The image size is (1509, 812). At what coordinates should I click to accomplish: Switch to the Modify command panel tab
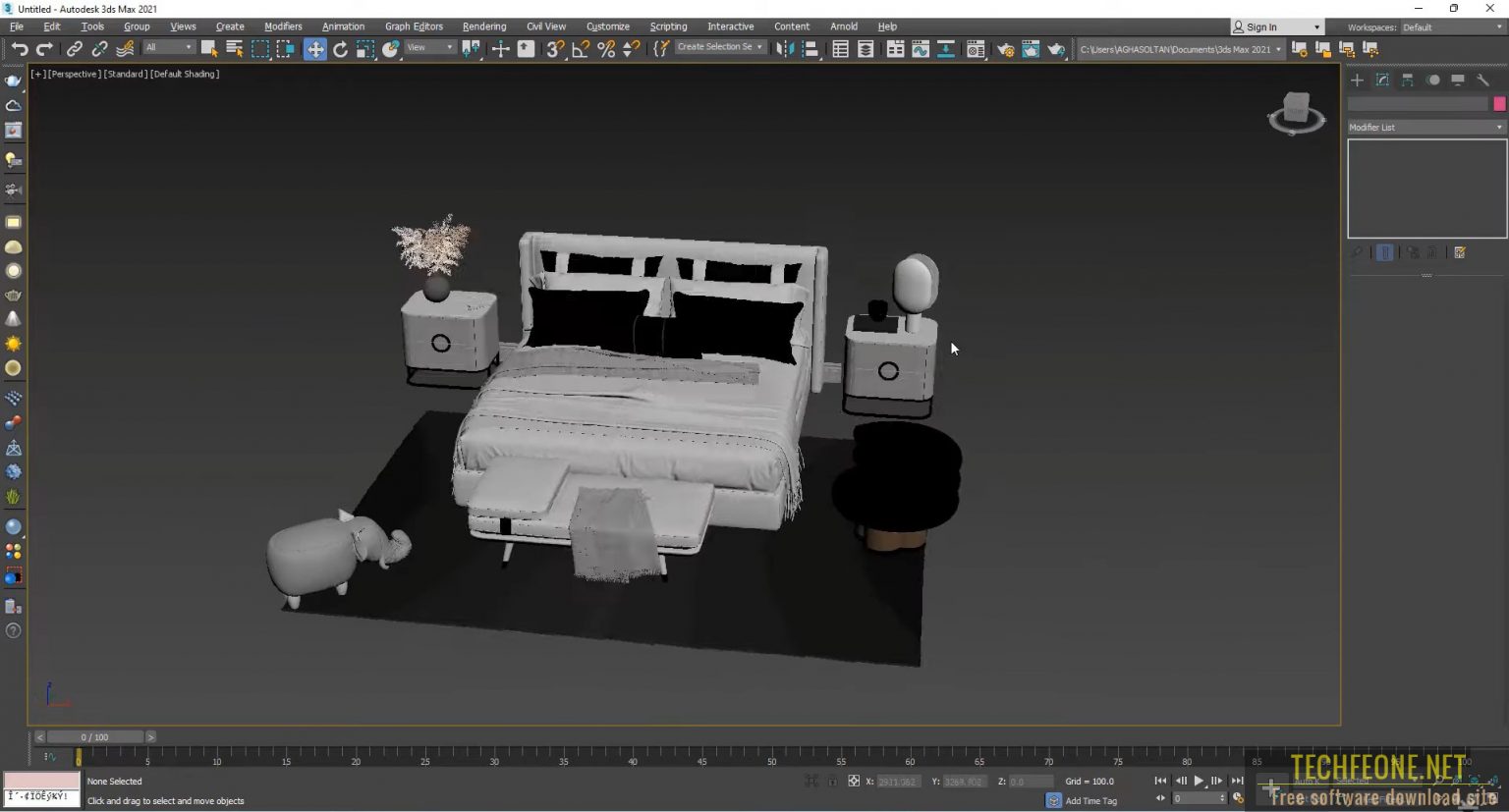[1382, 81]
